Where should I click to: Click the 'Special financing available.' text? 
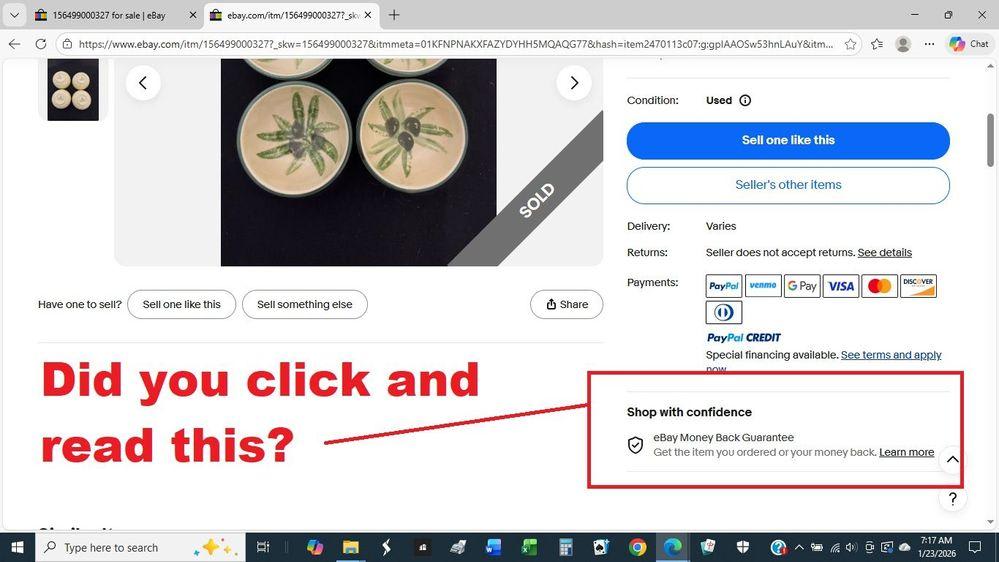click(772, 355)
